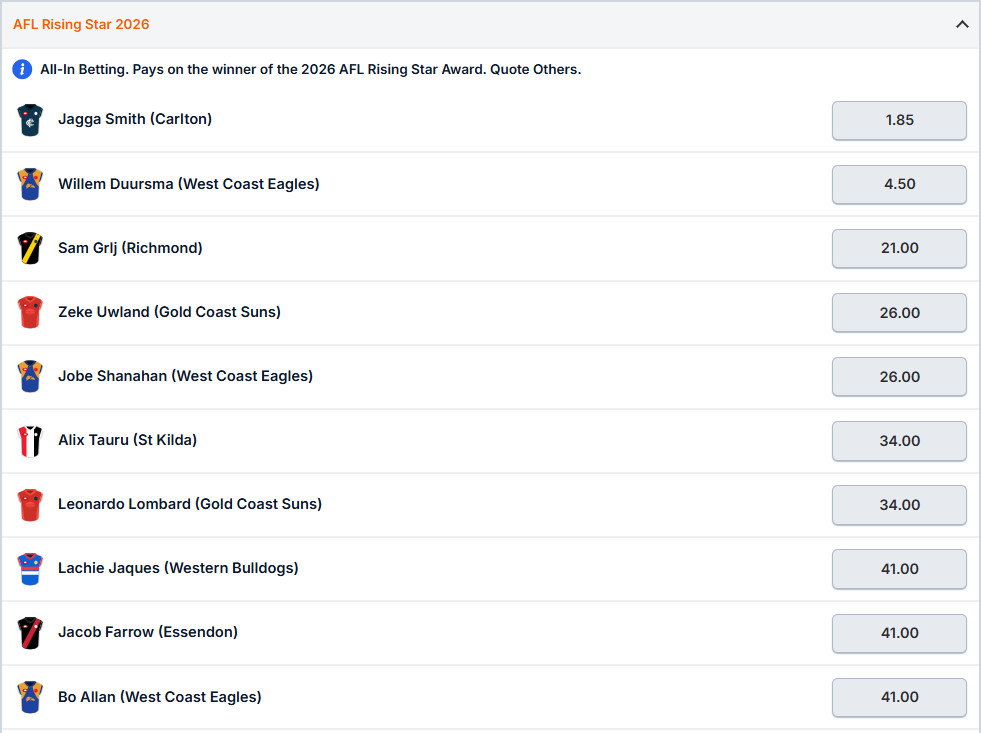
Task: Click the Richmond jersey icon beside Sam Grlj
Action: tap(30, 248)
